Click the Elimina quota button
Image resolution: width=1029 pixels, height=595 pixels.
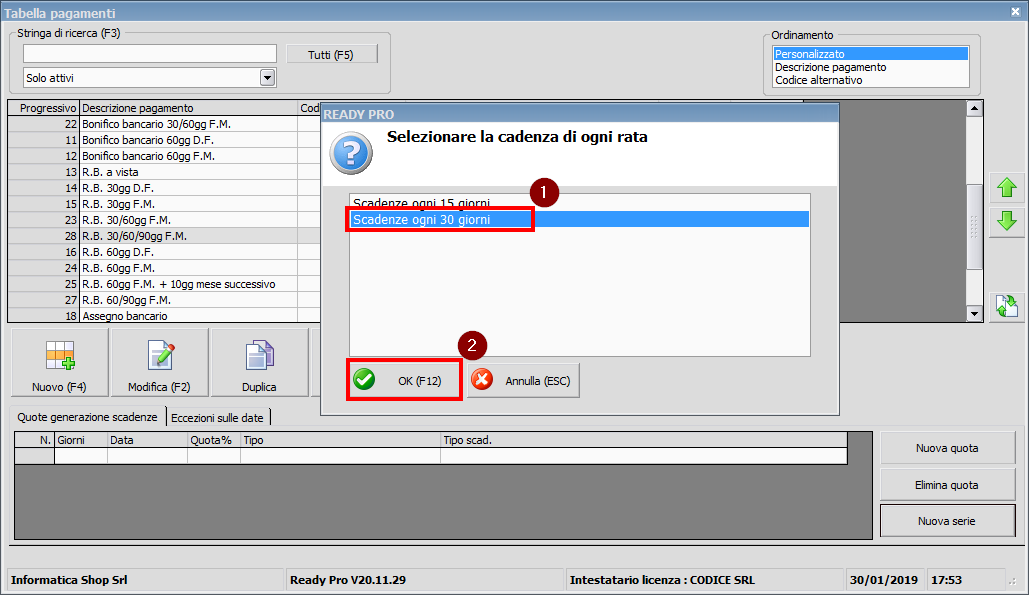(947, 485)
